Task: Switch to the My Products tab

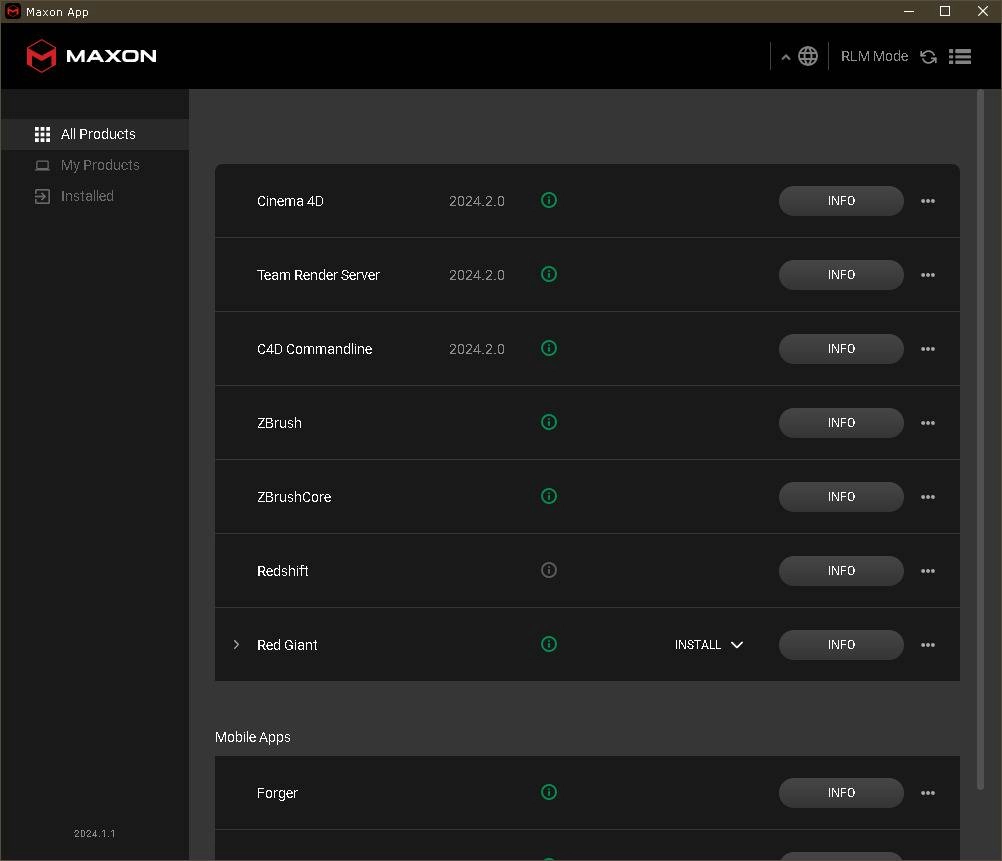Action: point(95,166)
